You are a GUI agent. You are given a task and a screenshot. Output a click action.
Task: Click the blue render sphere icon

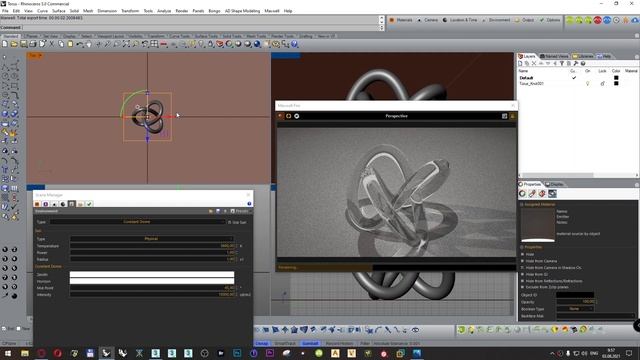click(257, 44)
